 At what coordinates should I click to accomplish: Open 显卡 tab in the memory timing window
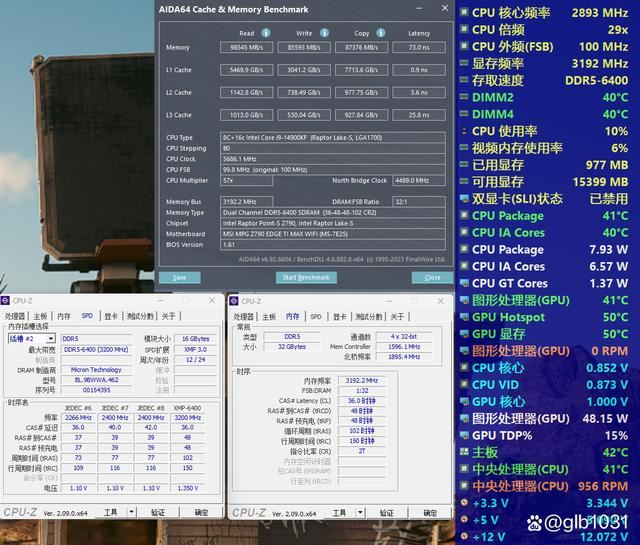click(x=339, y=316)
